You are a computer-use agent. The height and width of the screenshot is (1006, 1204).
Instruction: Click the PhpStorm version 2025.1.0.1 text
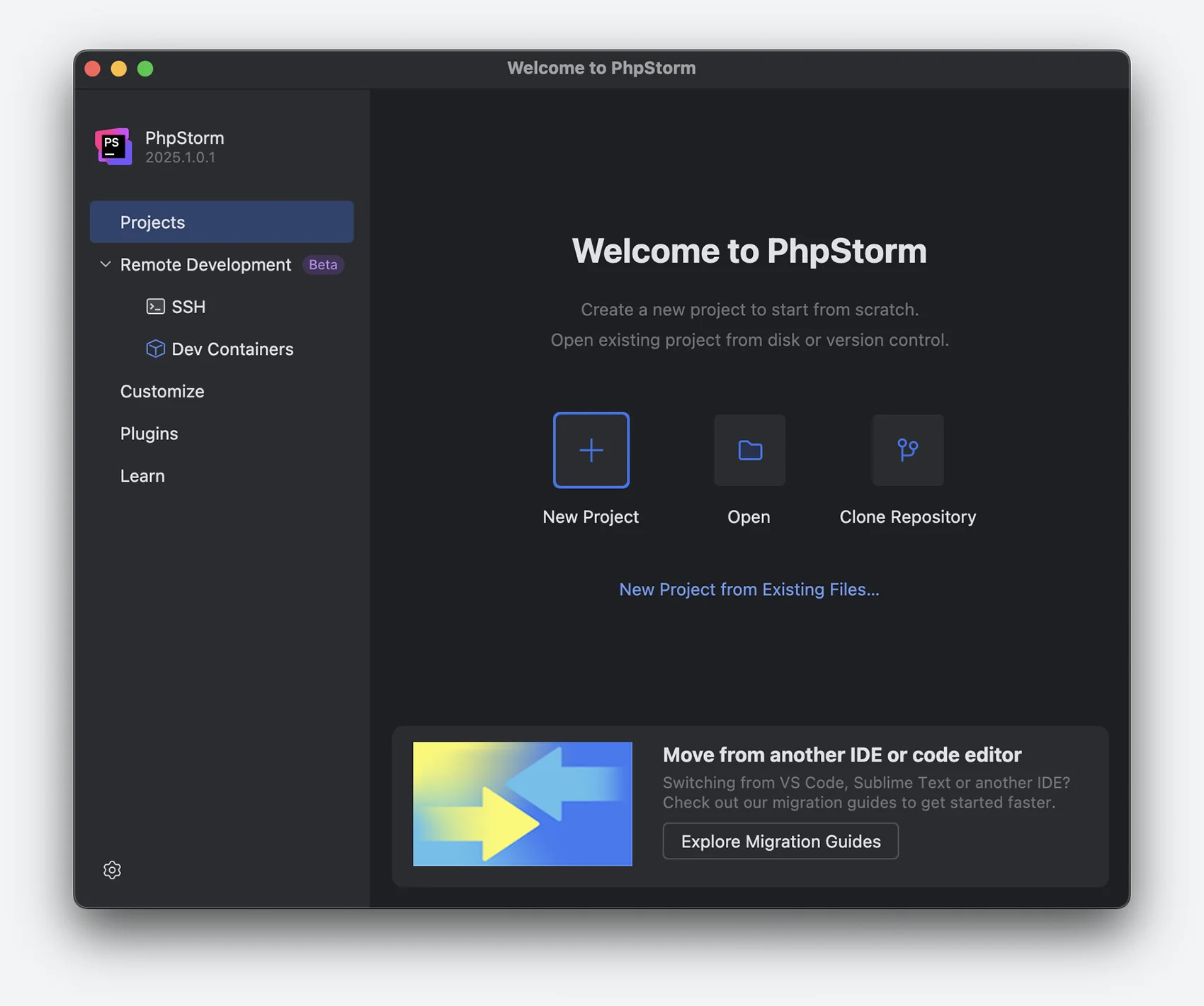coord(181,157)
